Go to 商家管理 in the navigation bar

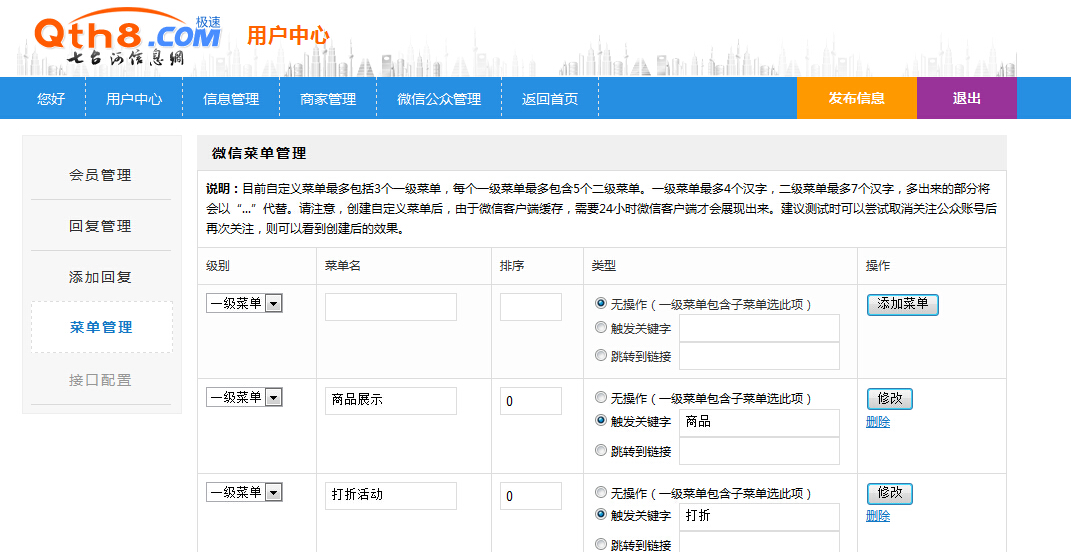coord(328,99)
